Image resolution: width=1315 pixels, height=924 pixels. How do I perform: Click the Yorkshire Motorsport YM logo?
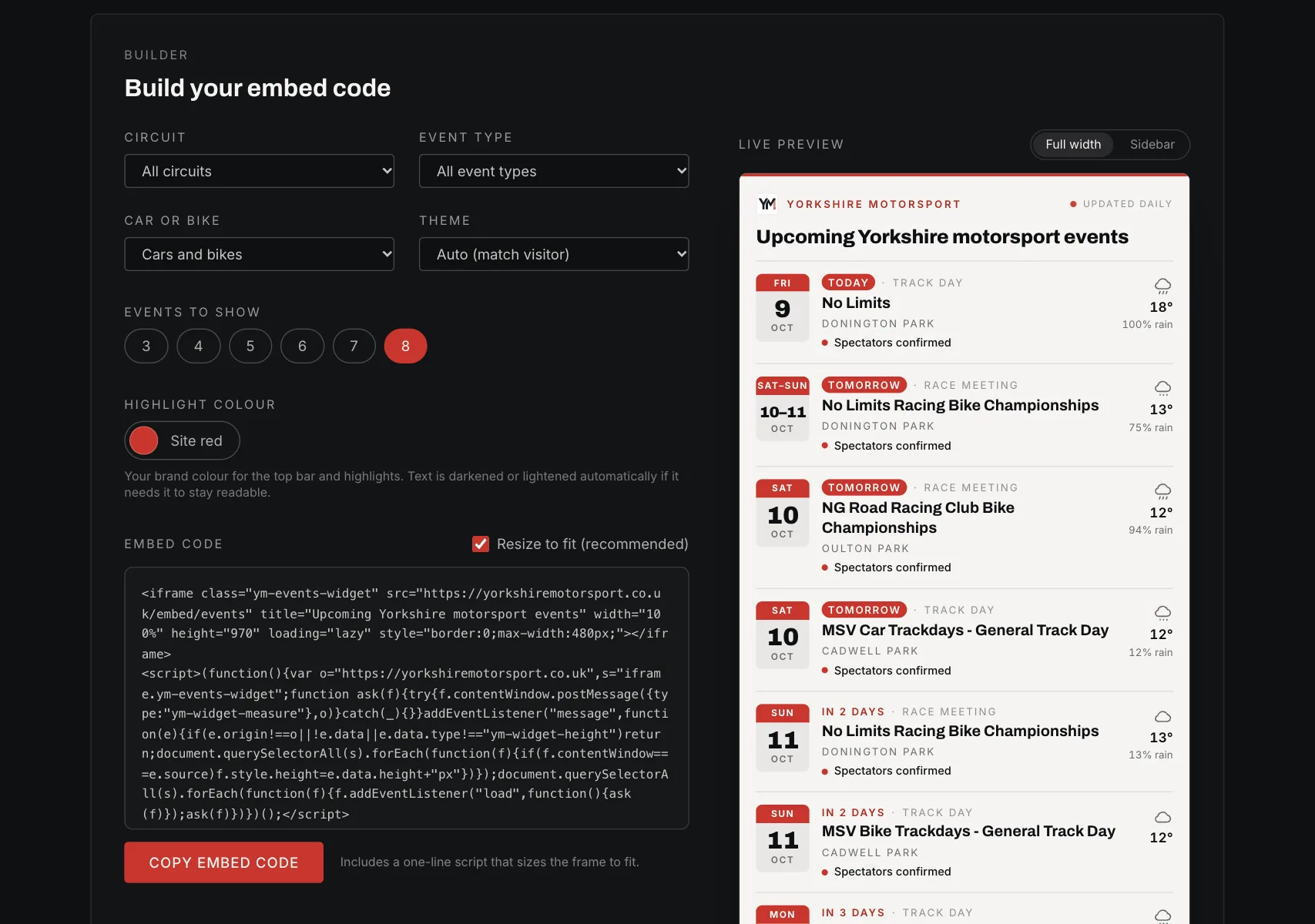767,204
